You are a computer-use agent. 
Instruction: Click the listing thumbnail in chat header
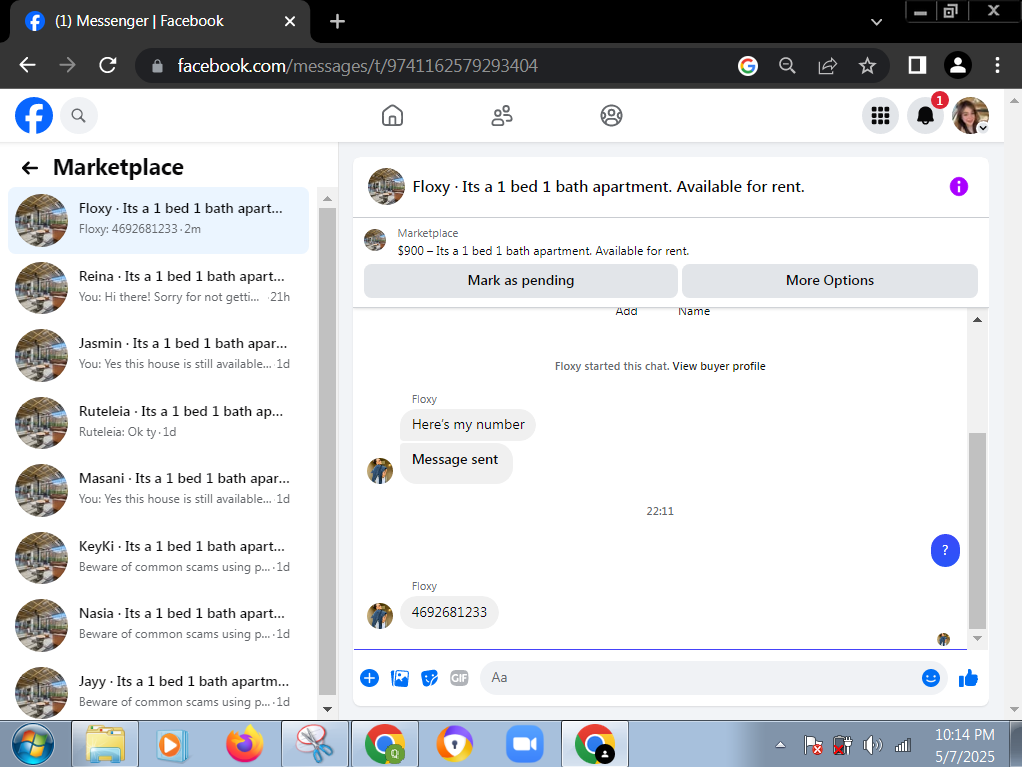387,186
